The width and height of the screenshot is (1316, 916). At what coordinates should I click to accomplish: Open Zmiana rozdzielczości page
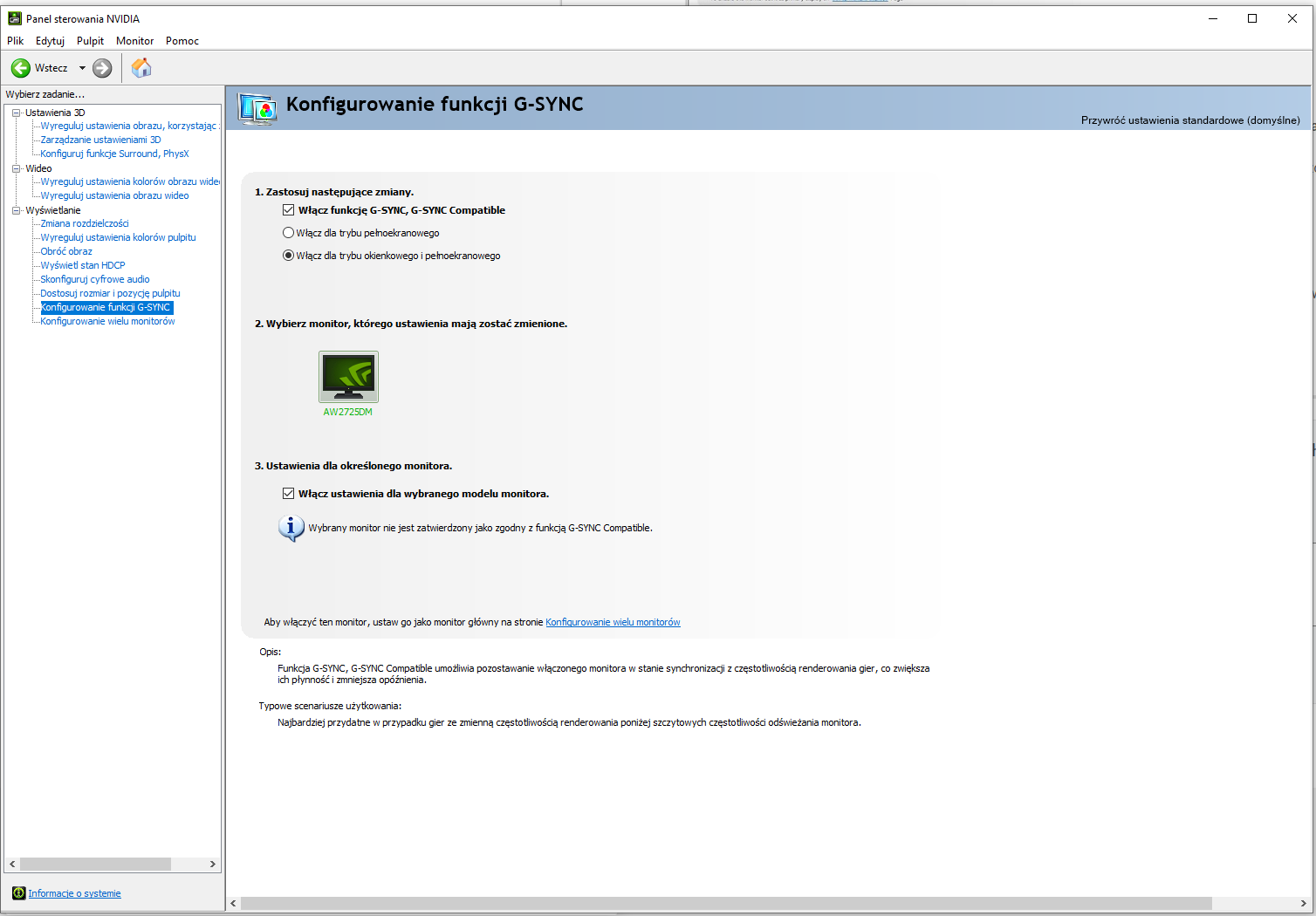tap(85, 223)
